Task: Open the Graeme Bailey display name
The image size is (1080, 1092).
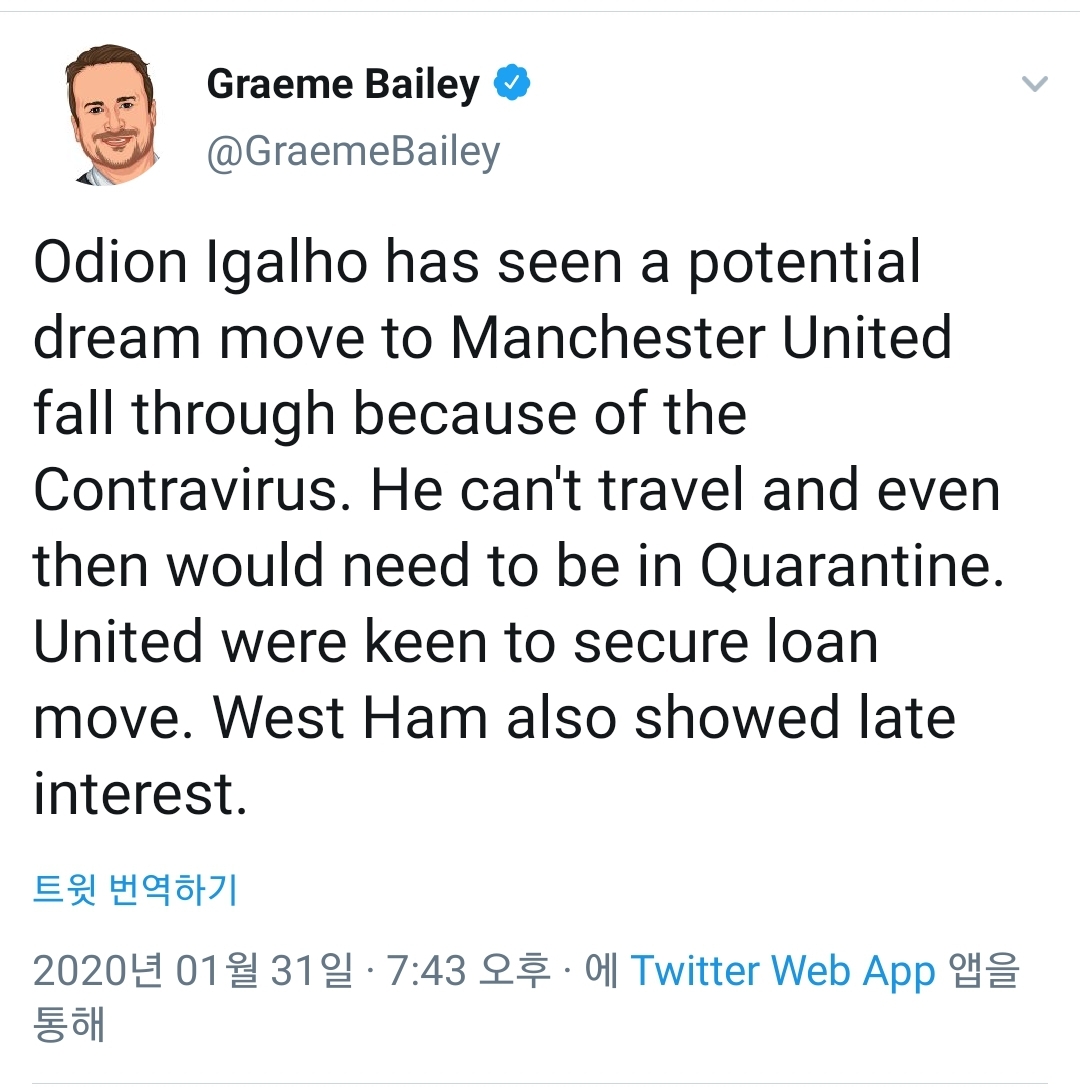Action: [343, 85]
